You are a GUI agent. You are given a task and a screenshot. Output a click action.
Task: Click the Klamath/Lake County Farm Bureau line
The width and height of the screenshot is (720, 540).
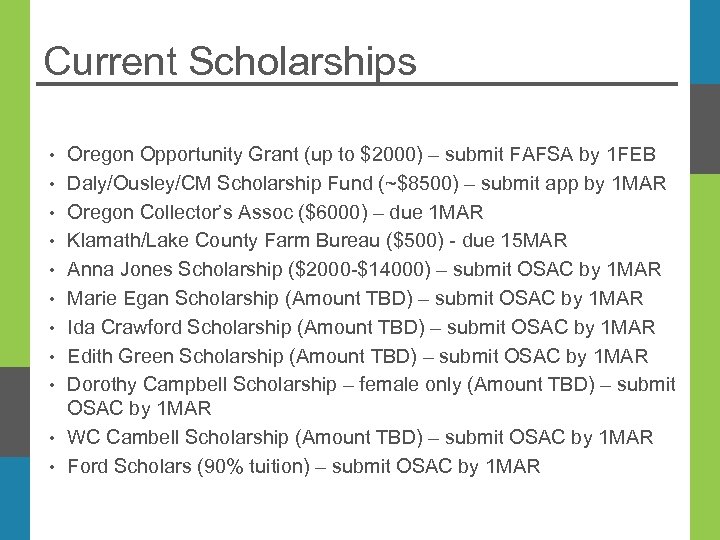tap(316, 241)
